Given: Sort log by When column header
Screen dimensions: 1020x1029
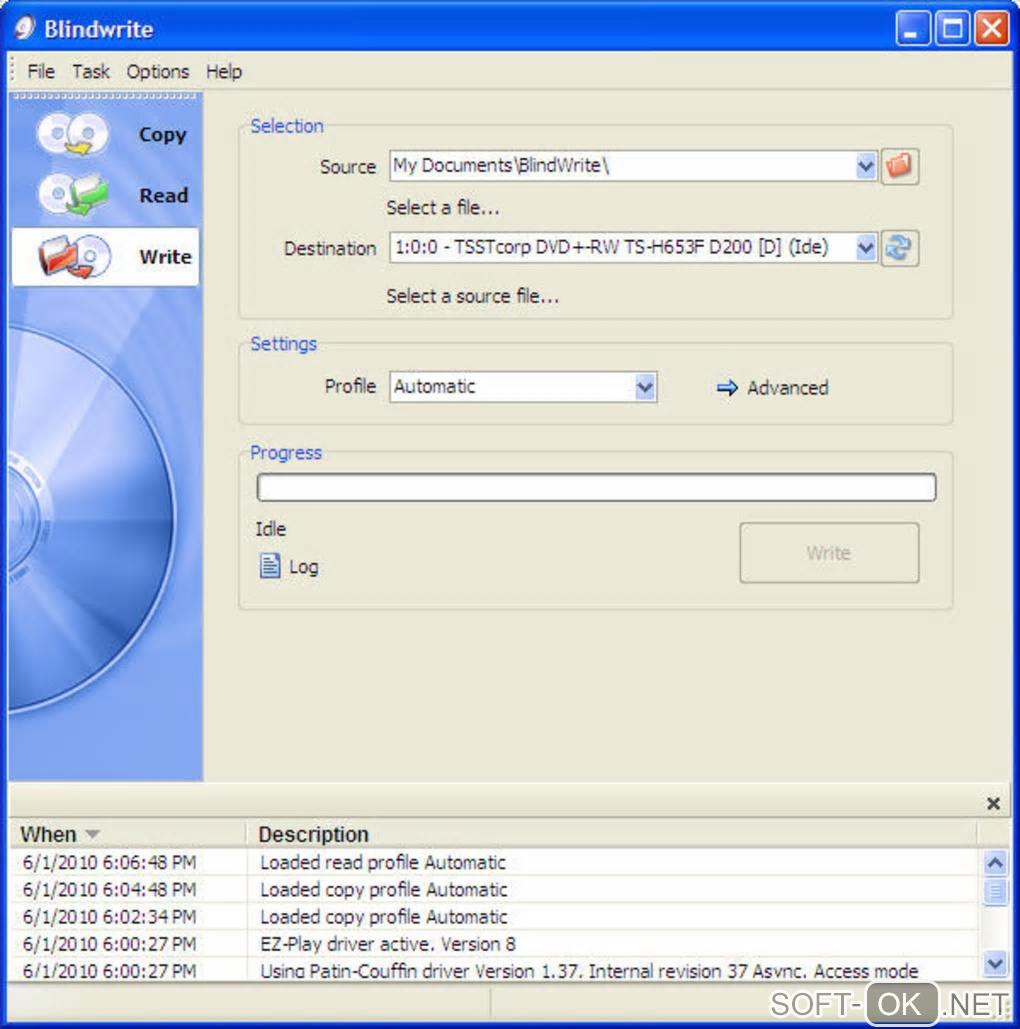Looking at the screenshot, I should [127, 834].
